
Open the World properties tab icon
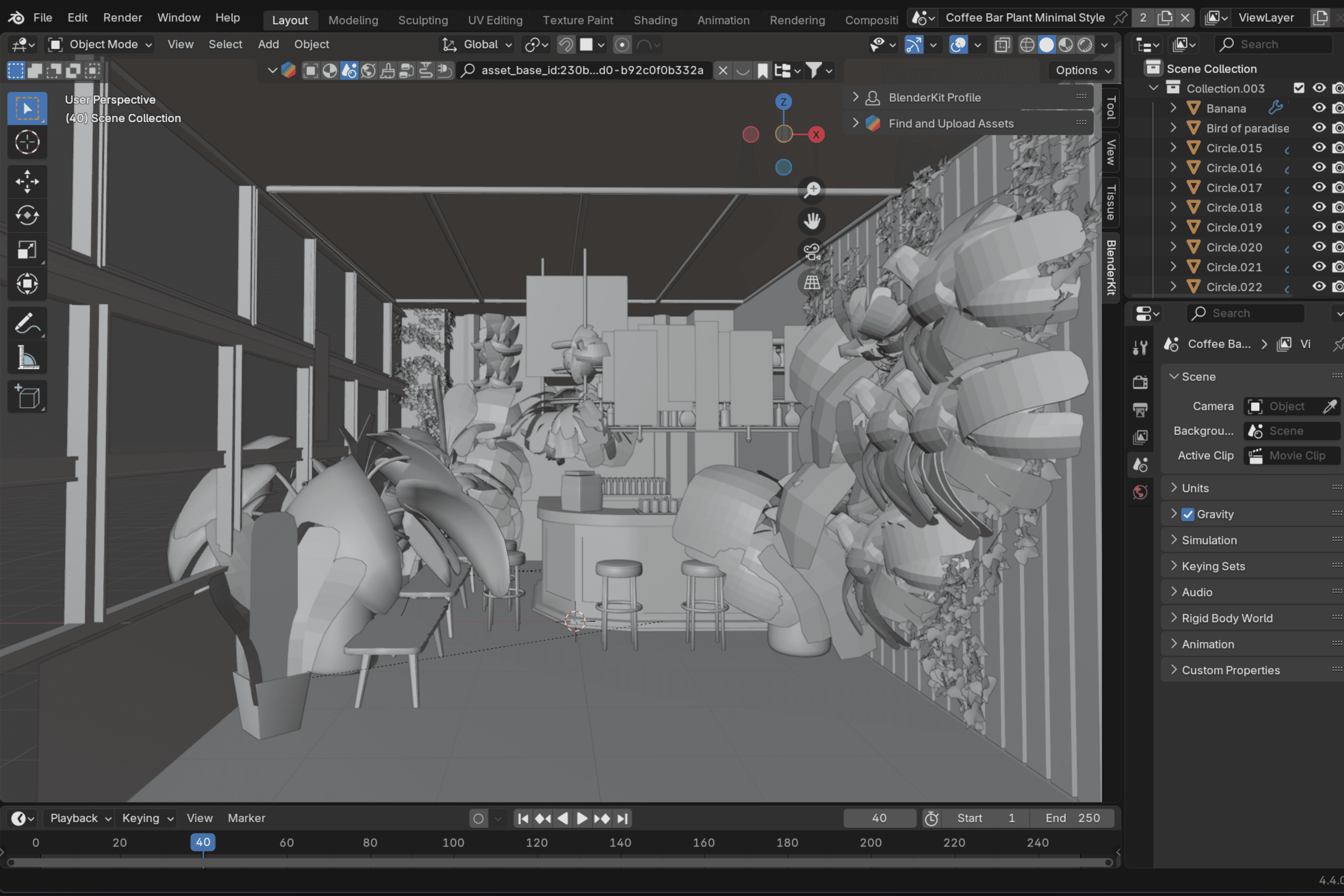coord(1140,492)
